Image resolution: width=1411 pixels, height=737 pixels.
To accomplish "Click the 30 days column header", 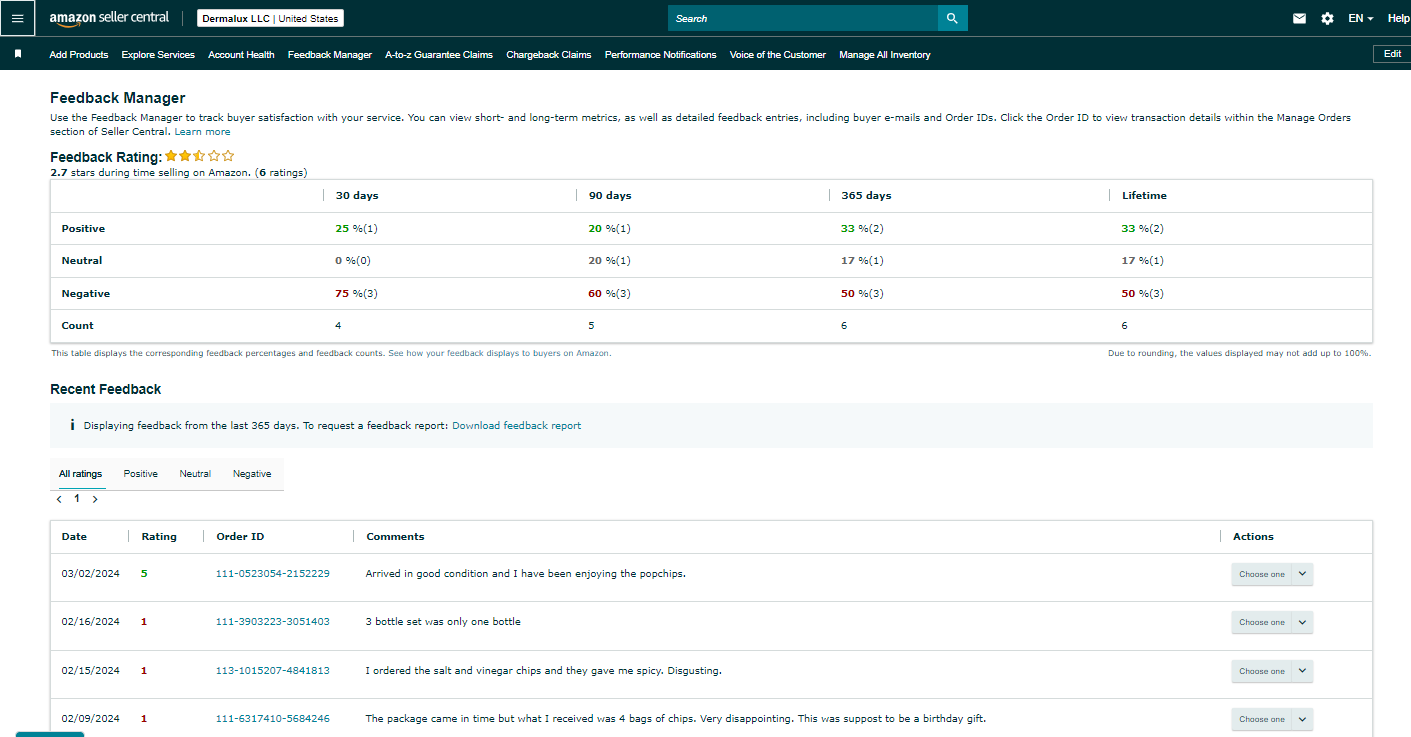I will pyautogui.click(x=357, y=196).
